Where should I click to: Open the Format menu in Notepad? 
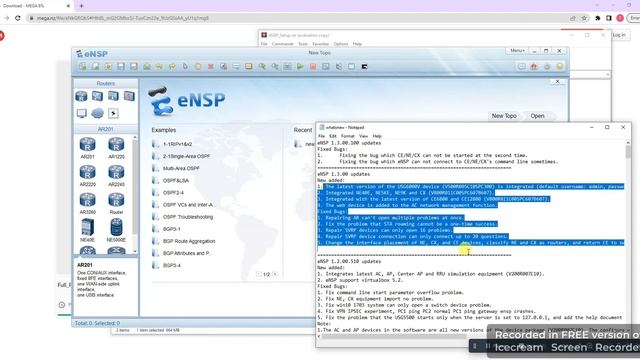(x=347, y=136)
